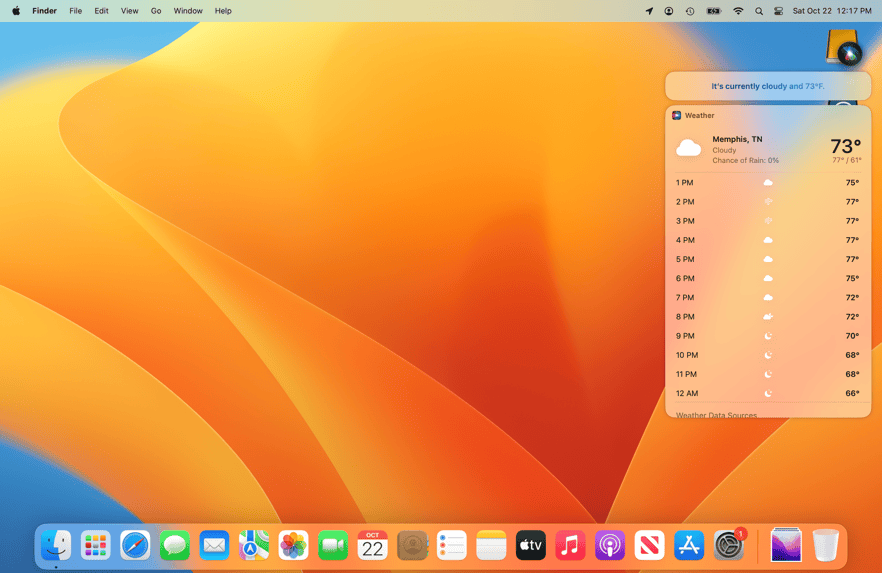Open the Downloads stack in Dock
882x573 pixels.
point(786,545)
